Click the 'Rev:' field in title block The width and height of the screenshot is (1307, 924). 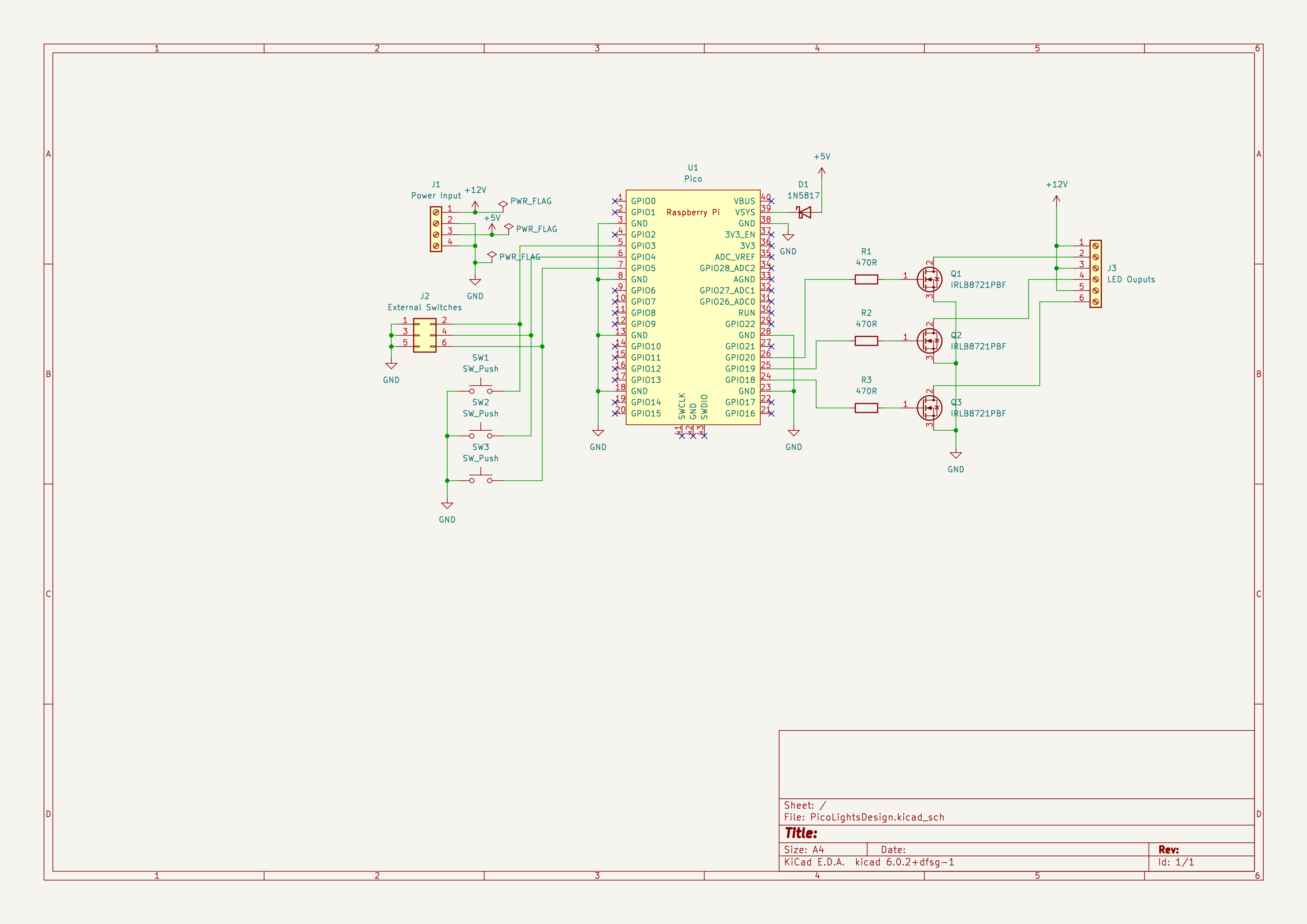pos(1168,849)
